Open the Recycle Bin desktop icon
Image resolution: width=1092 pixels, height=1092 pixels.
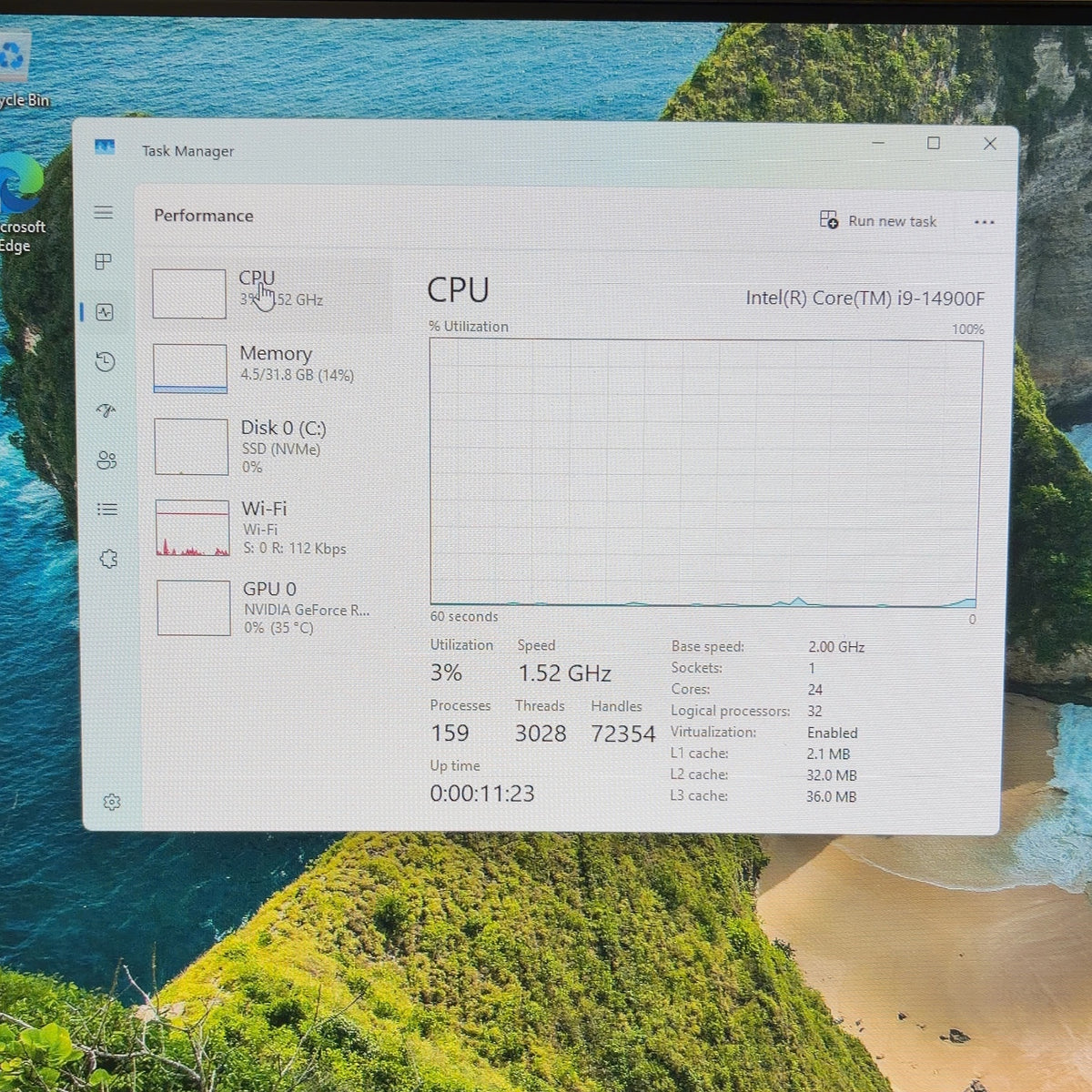pos(18,70)
